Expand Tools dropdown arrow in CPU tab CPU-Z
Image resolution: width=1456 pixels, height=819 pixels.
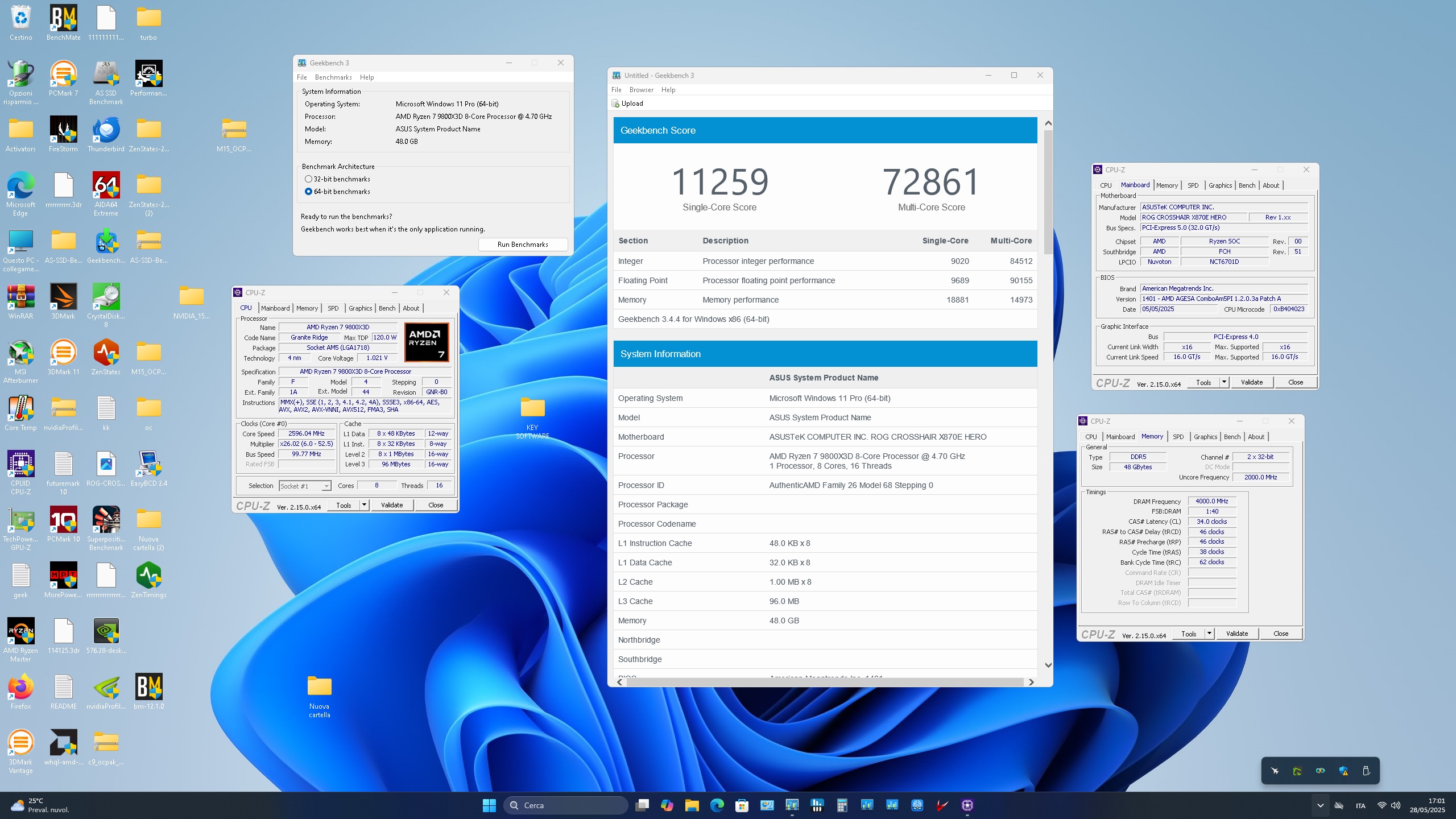coord(364,505)
